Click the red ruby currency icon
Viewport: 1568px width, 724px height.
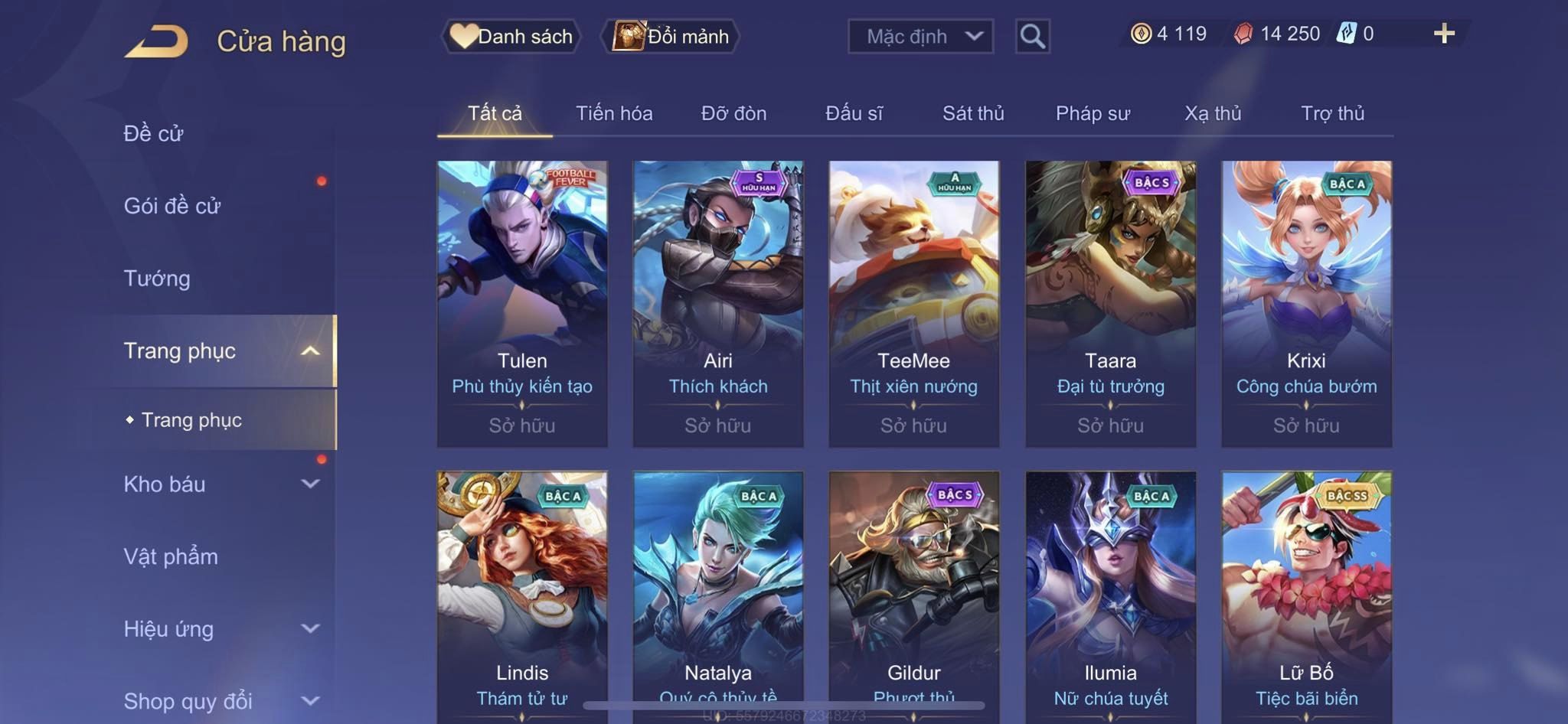[1243, 34]
